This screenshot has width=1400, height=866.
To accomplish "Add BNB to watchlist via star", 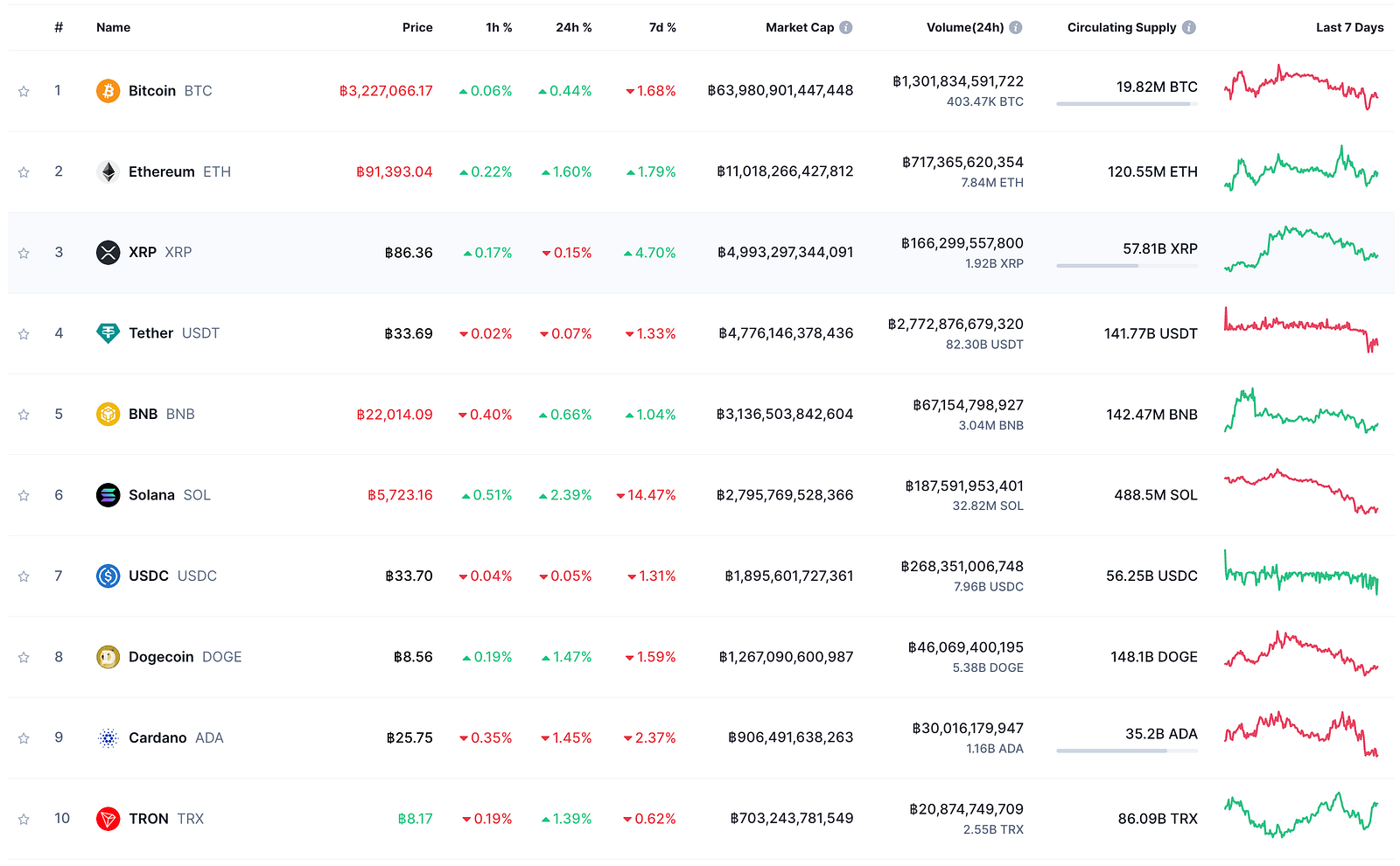I will (x=24, y=415).
